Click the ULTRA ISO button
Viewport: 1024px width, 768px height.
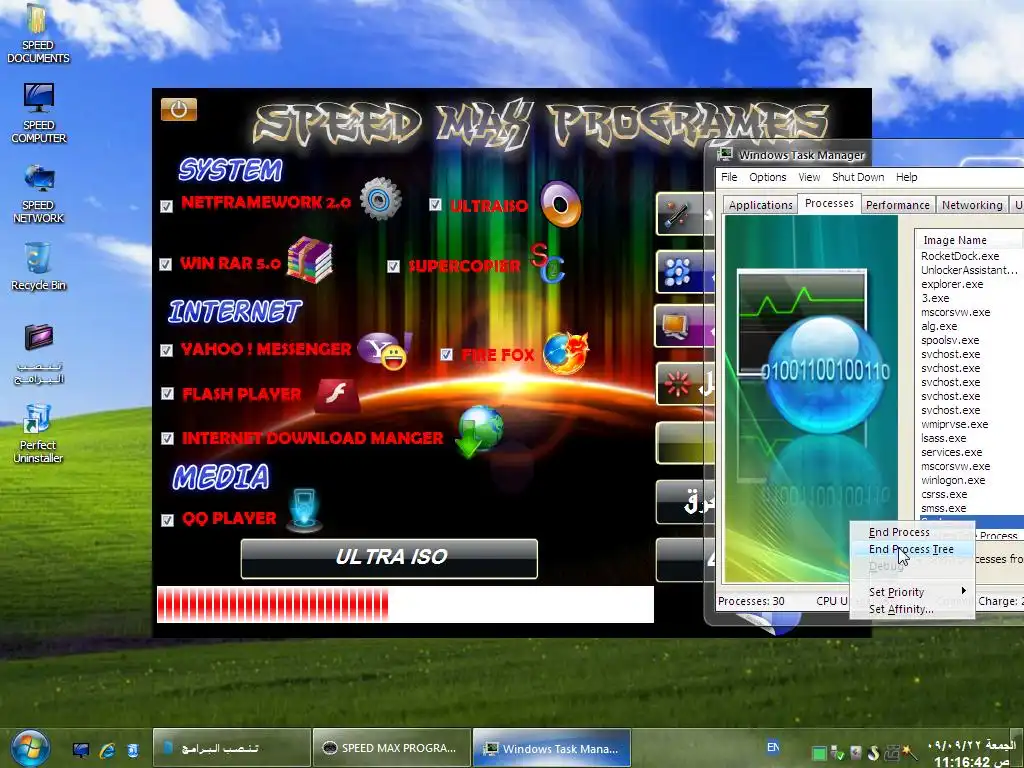click(389, 558)
